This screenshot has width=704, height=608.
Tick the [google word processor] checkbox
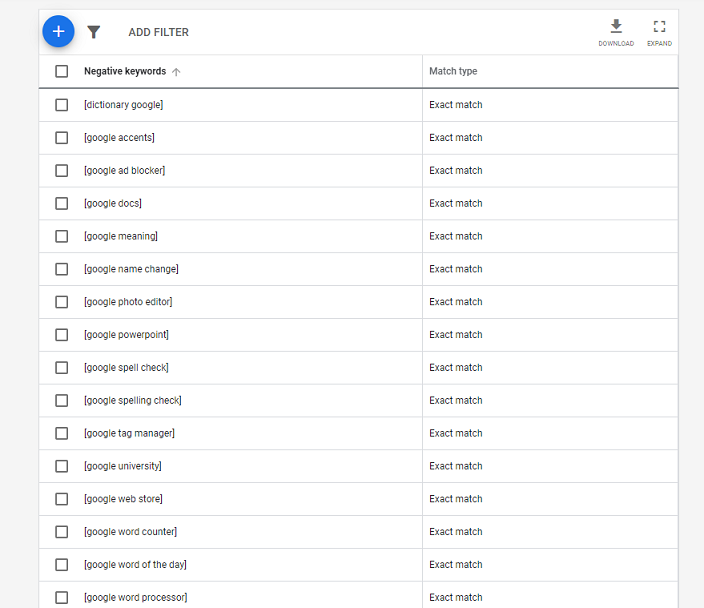click(62, 598)
